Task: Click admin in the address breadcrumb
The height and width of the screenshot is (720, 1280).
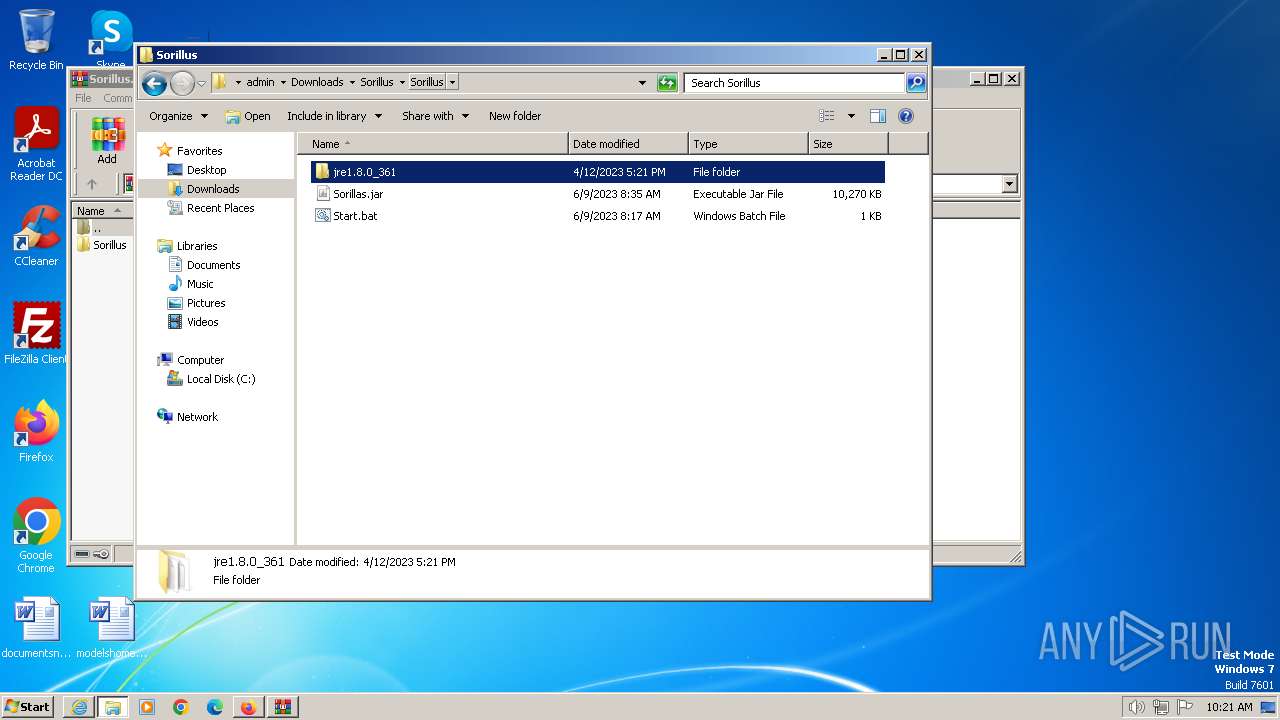Action: point(260,83)
